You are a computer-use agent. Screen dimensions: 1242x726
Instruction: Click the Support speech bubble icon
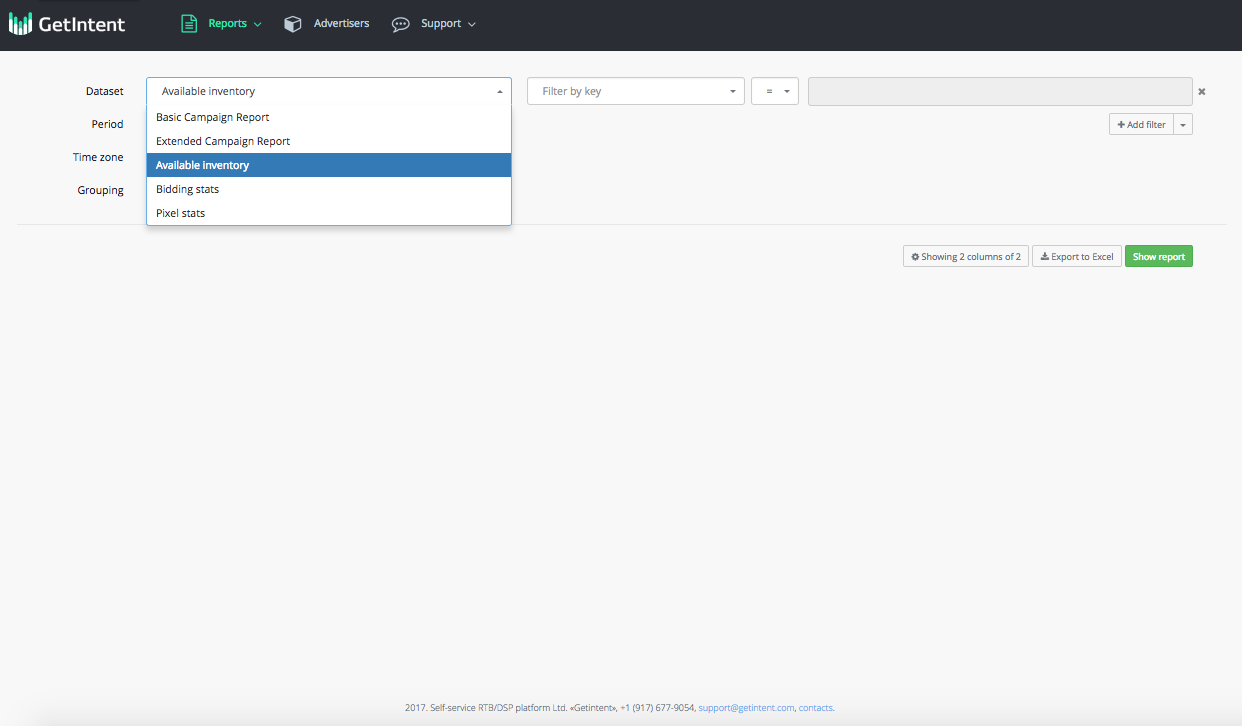tap(400, 24)
